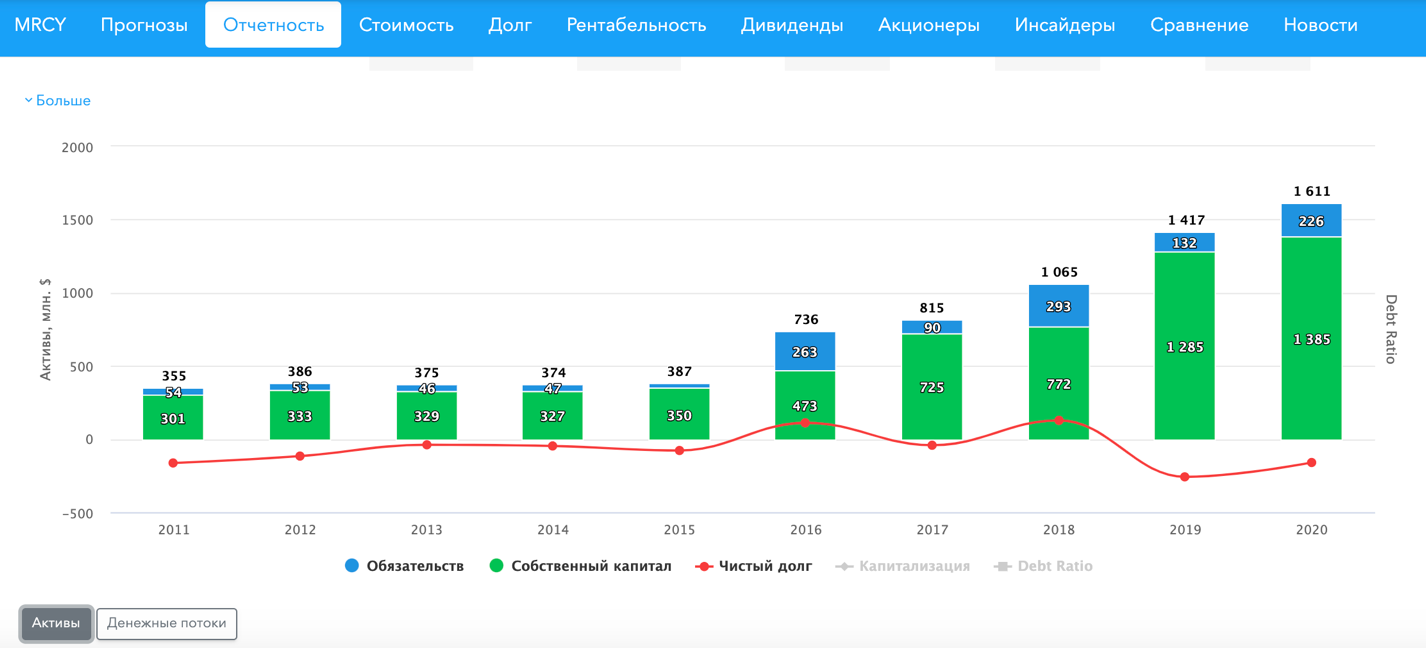Switch to the Стоимость tab
The width and height of the screenshot is (1426, 648).
click(406, 25)
